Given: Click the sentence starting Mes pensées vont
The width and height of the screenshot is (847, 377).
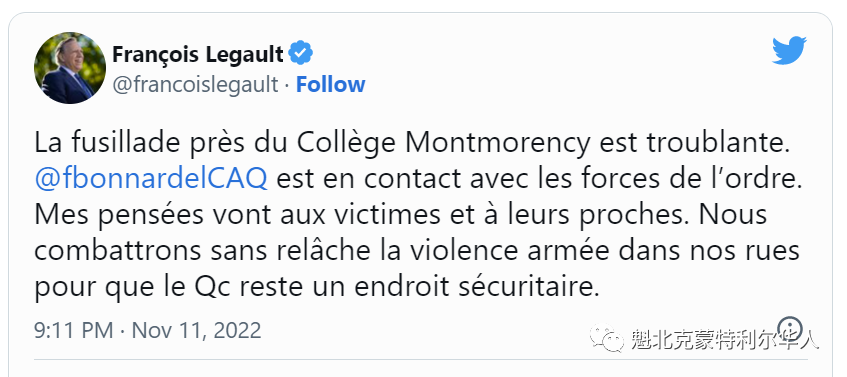Looking at the screenshot, I should 362,216.
